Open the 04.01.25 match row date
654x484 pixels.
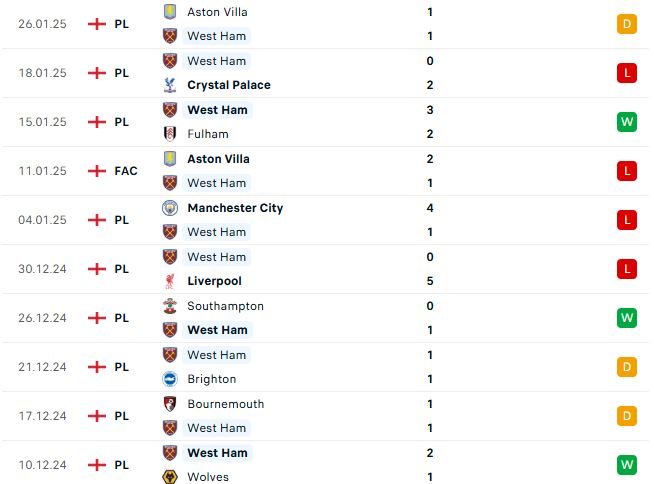point(43,220)
